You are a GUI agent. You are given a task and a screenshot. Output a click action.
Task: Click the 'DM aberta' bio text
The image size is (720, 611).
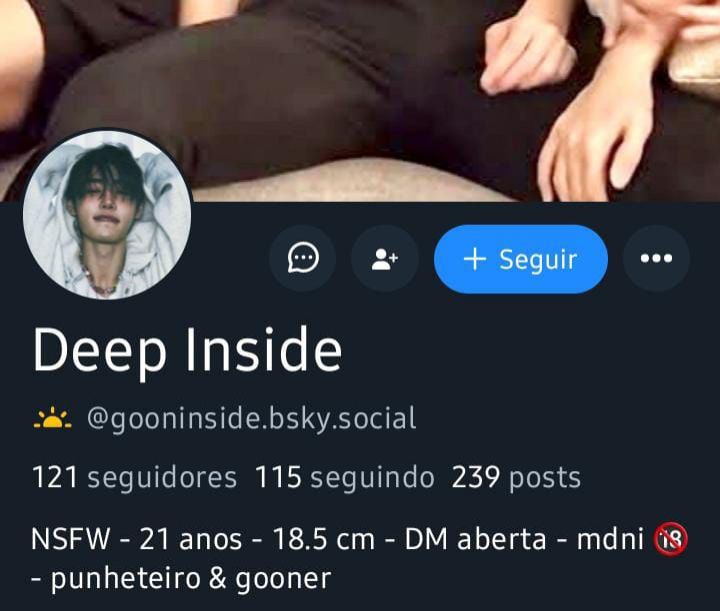coord(475,539)
